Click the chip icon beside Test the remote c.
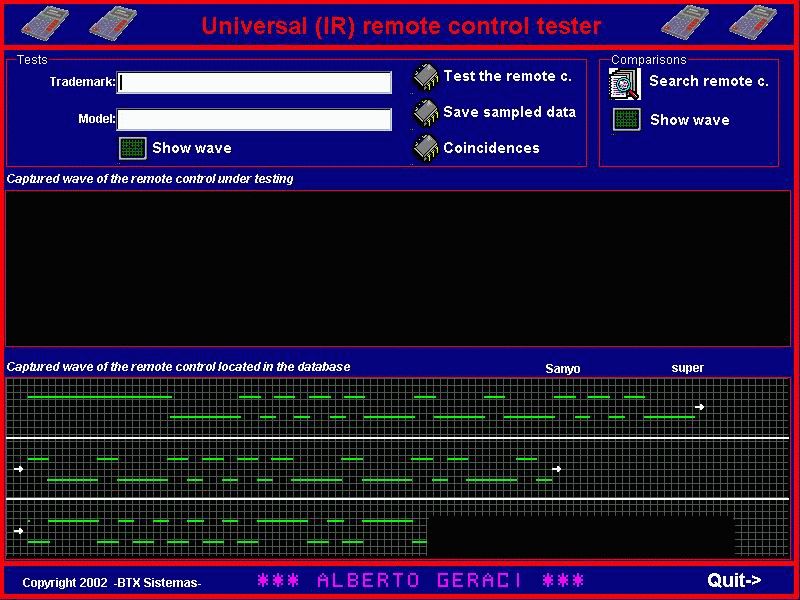Image resolution: width=800 pixels, height=600 pixels. 426,77
